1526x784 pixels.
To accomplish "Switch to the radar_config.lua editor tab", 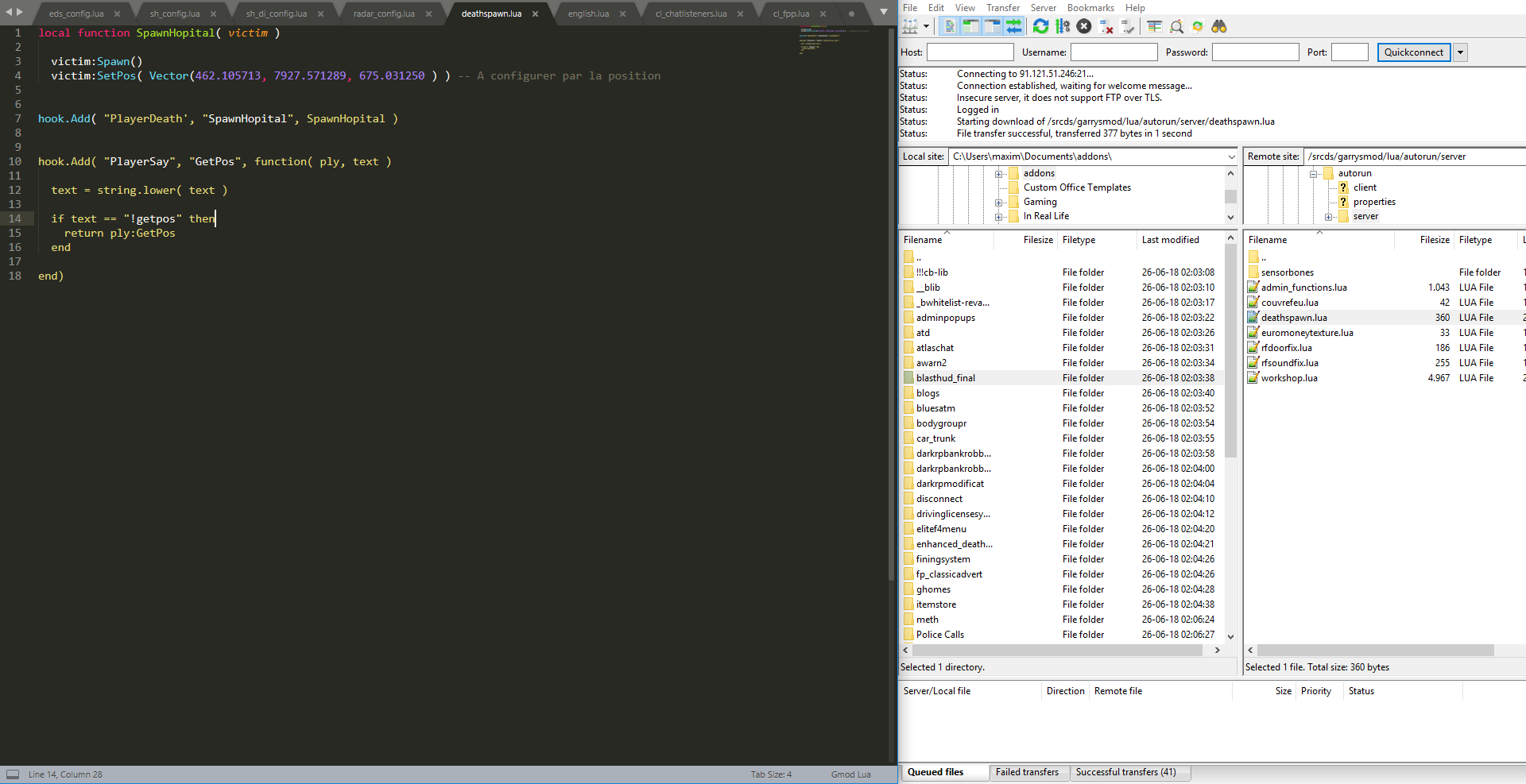I will 384,14.
